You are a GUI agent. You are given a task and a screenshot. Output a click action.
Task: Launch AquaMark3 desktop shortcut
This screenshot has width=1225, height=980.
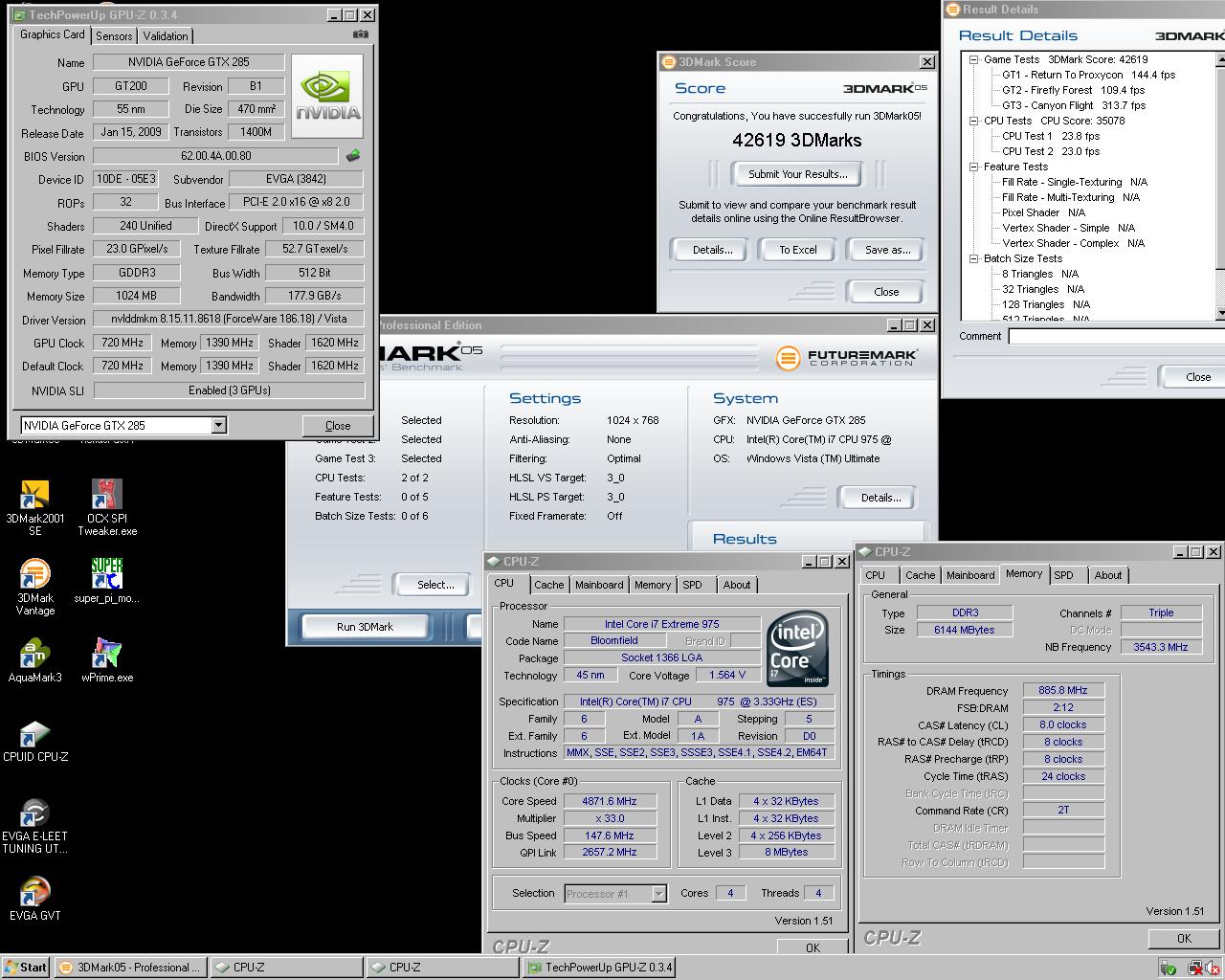(35, 660)
